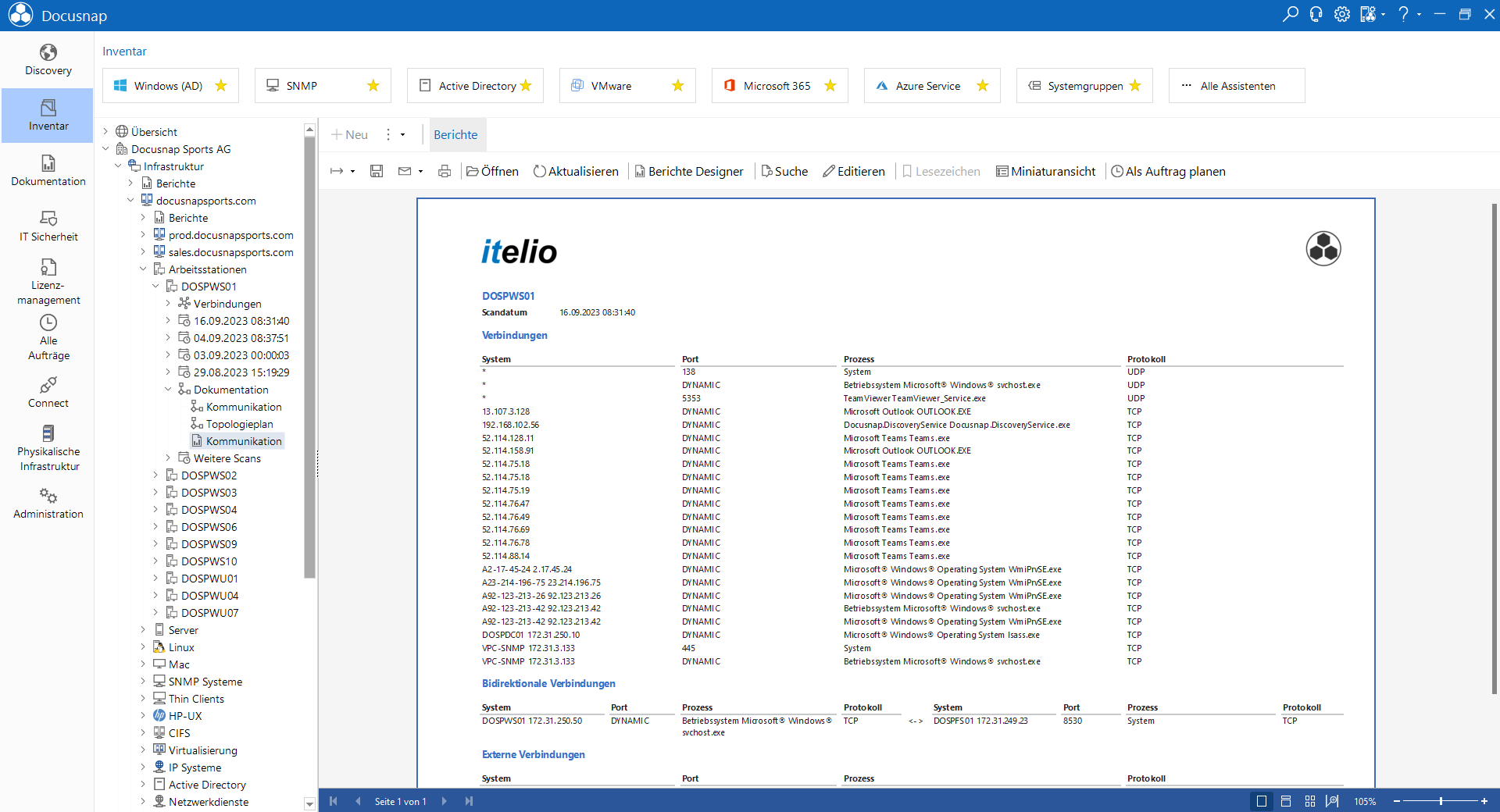The width and height of the screenshot is (1500, 812).
Task: Adjust the zoom slider in the status bar
Action: click(1441, 801)
